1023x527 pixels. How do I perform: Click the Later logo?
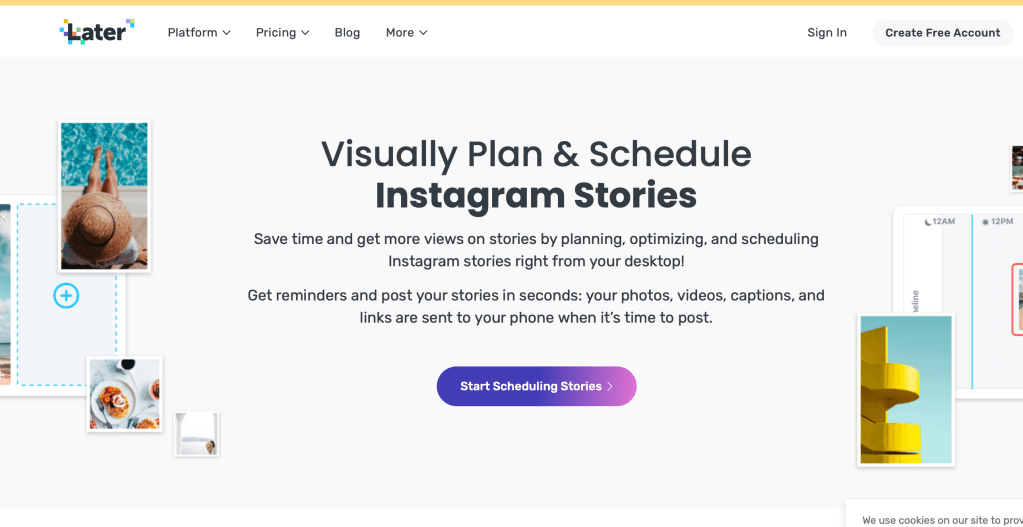coord(97,32)
